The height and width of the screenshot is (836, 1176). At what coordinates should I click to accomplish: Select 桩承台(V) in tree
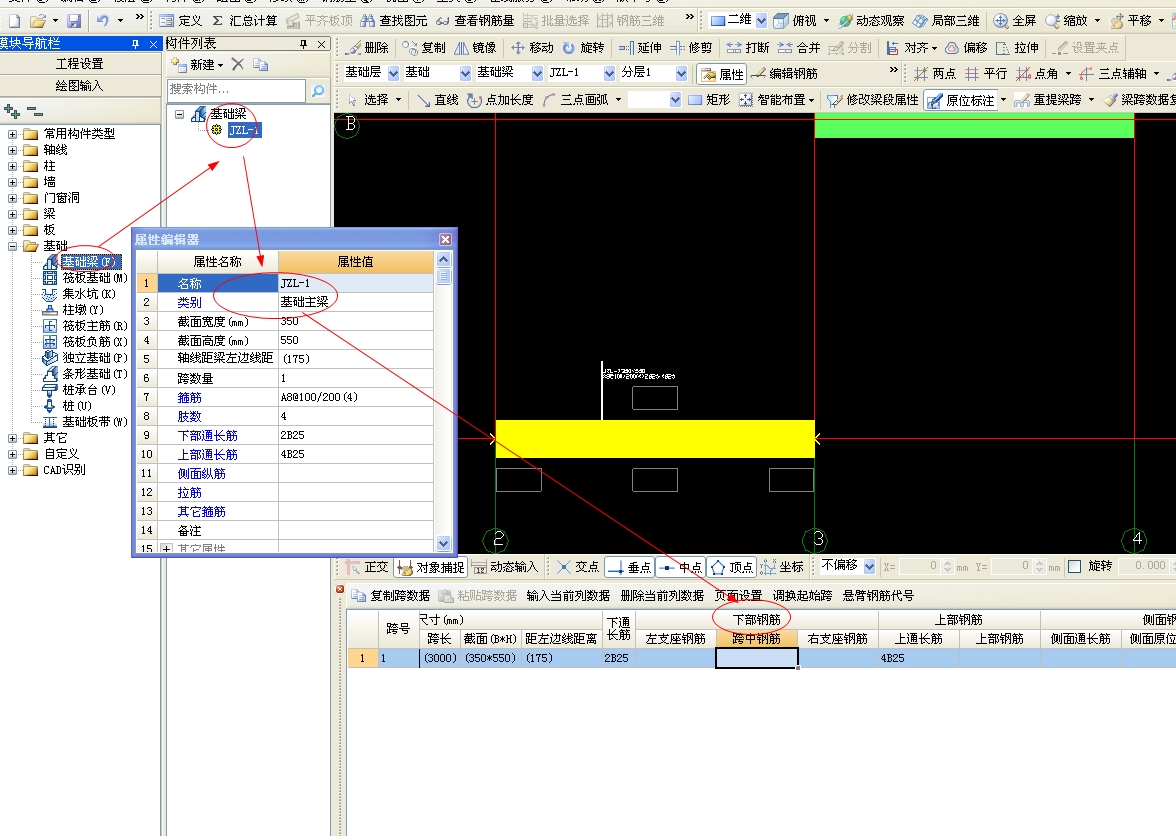coord(80,390)
